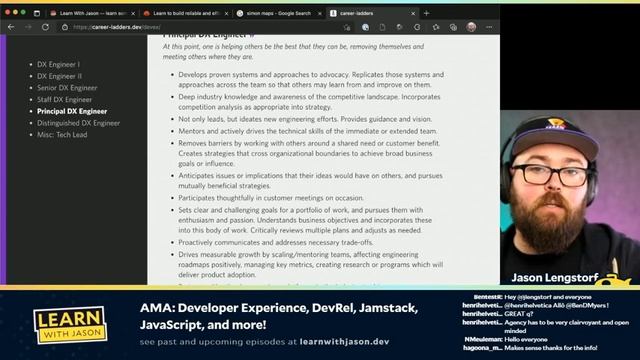The height and width of the screenshot is (360, 640).
Task: Click NMeuleman's 'Hello everyone' chat message
Action: click(x=526, y=339)
